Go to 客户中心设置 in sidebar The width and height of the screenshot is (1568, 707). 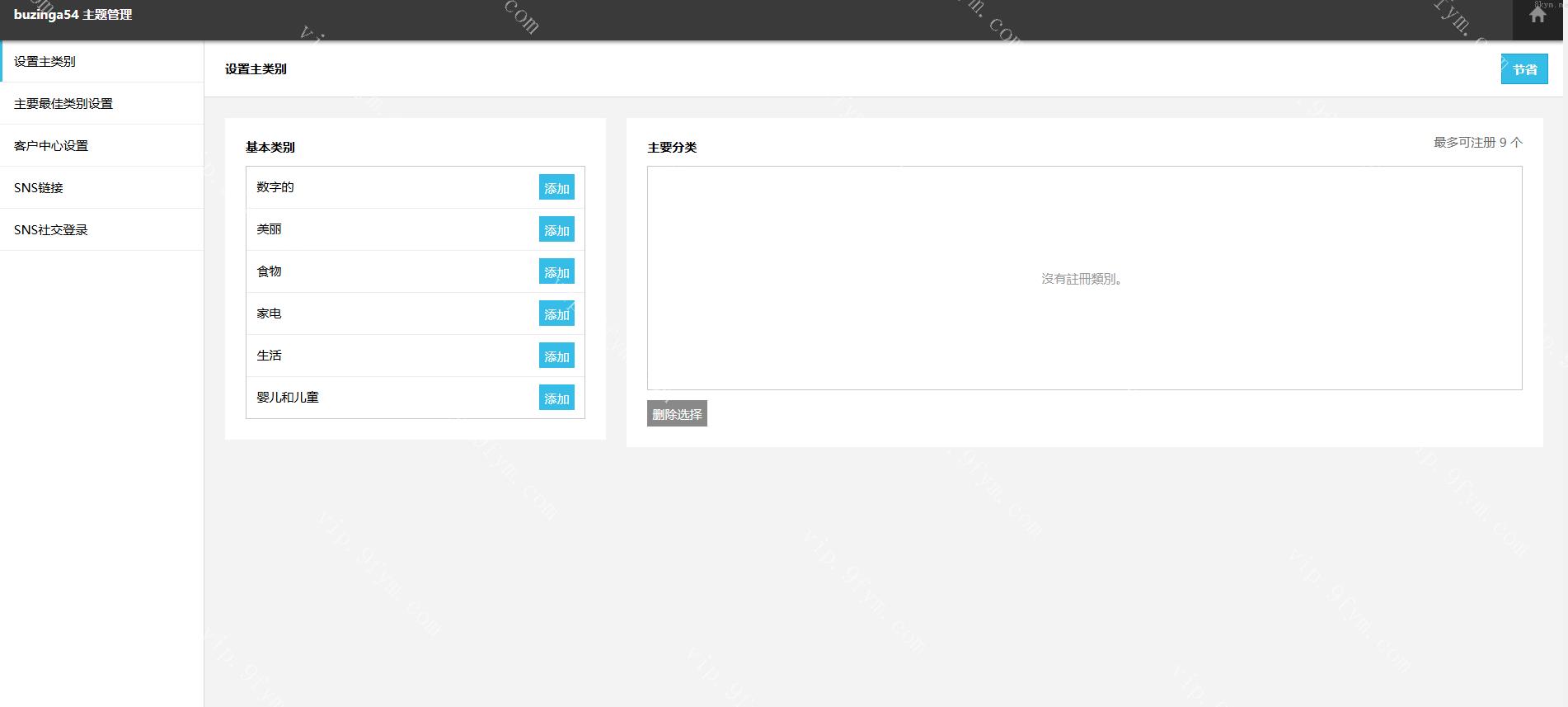51,146
